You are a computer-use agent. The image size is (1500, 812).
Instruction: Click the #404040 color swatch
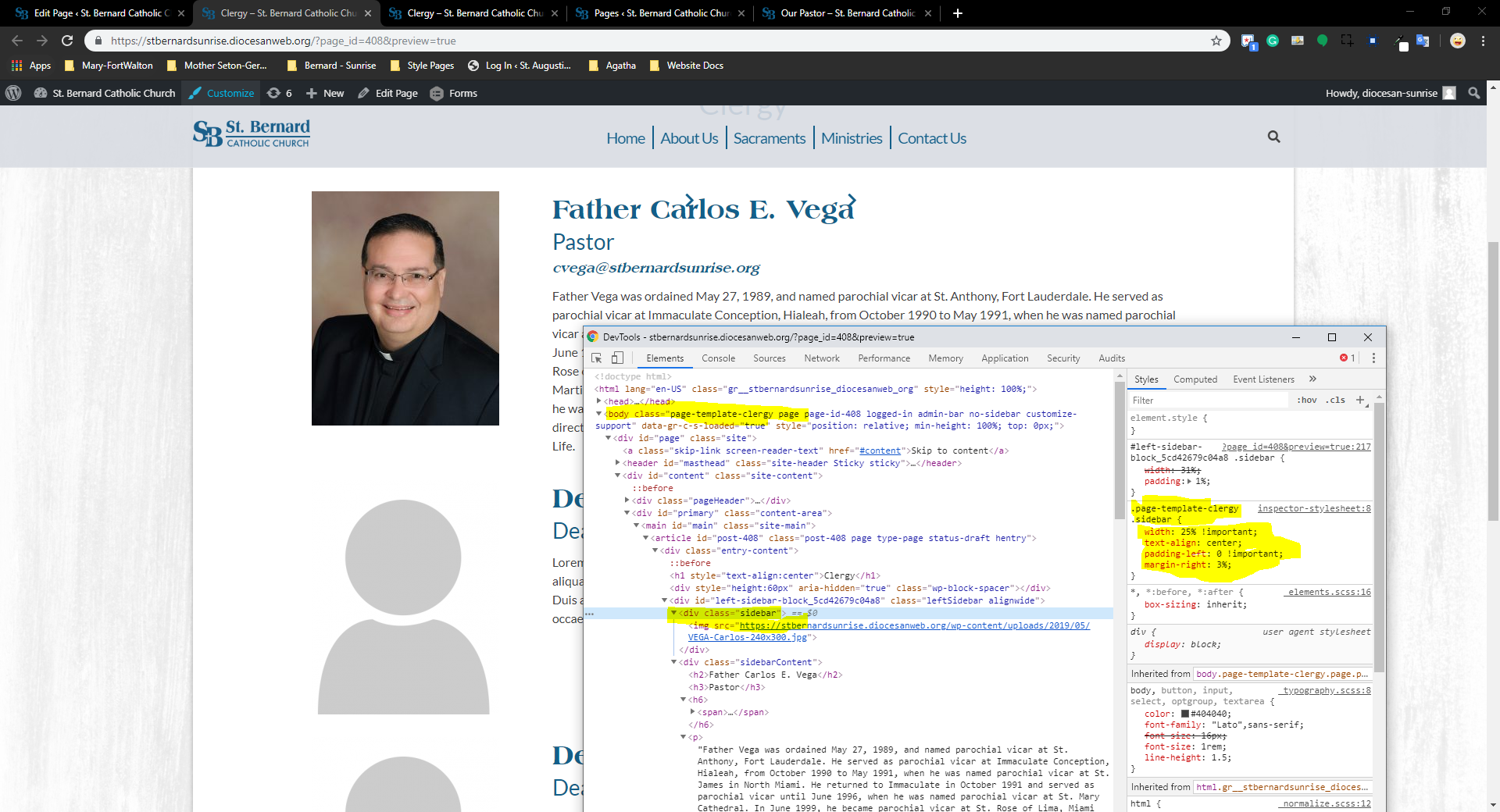[1184, 714]
